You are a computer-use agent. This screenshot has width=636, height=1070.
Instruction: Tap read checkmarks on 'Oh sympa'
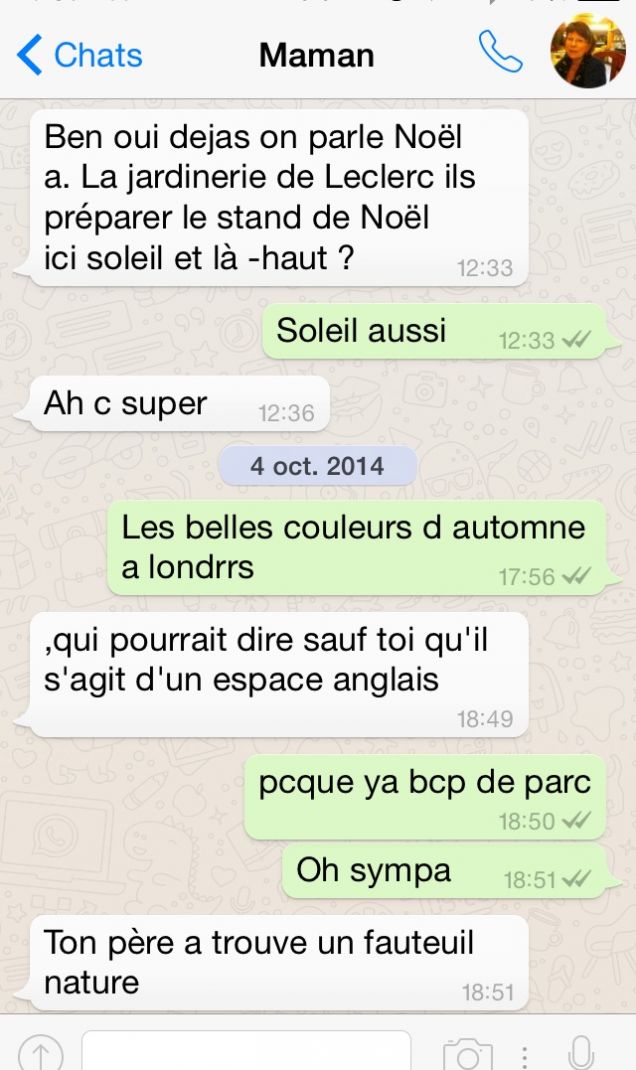click(x=577, y=879)
